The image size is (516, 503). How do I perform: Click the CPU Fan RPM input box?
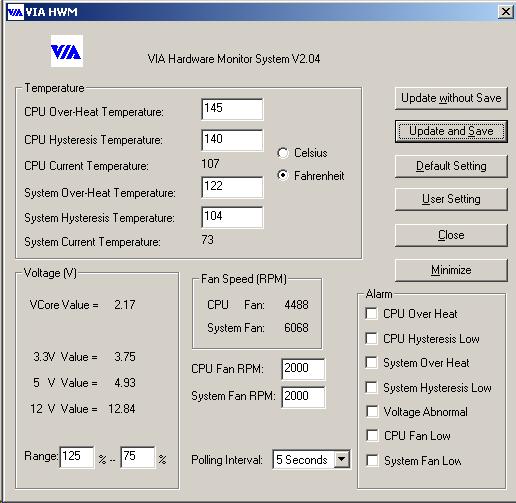pos(303,369)
